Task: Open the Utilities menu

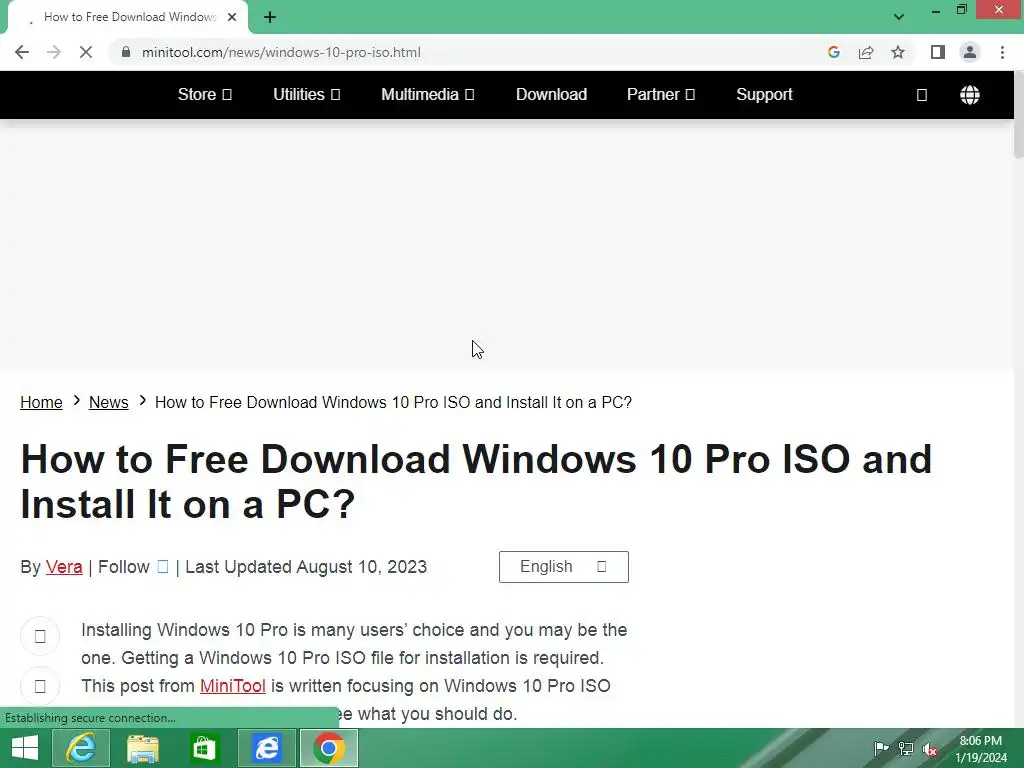Action: (x=306, y=95)
